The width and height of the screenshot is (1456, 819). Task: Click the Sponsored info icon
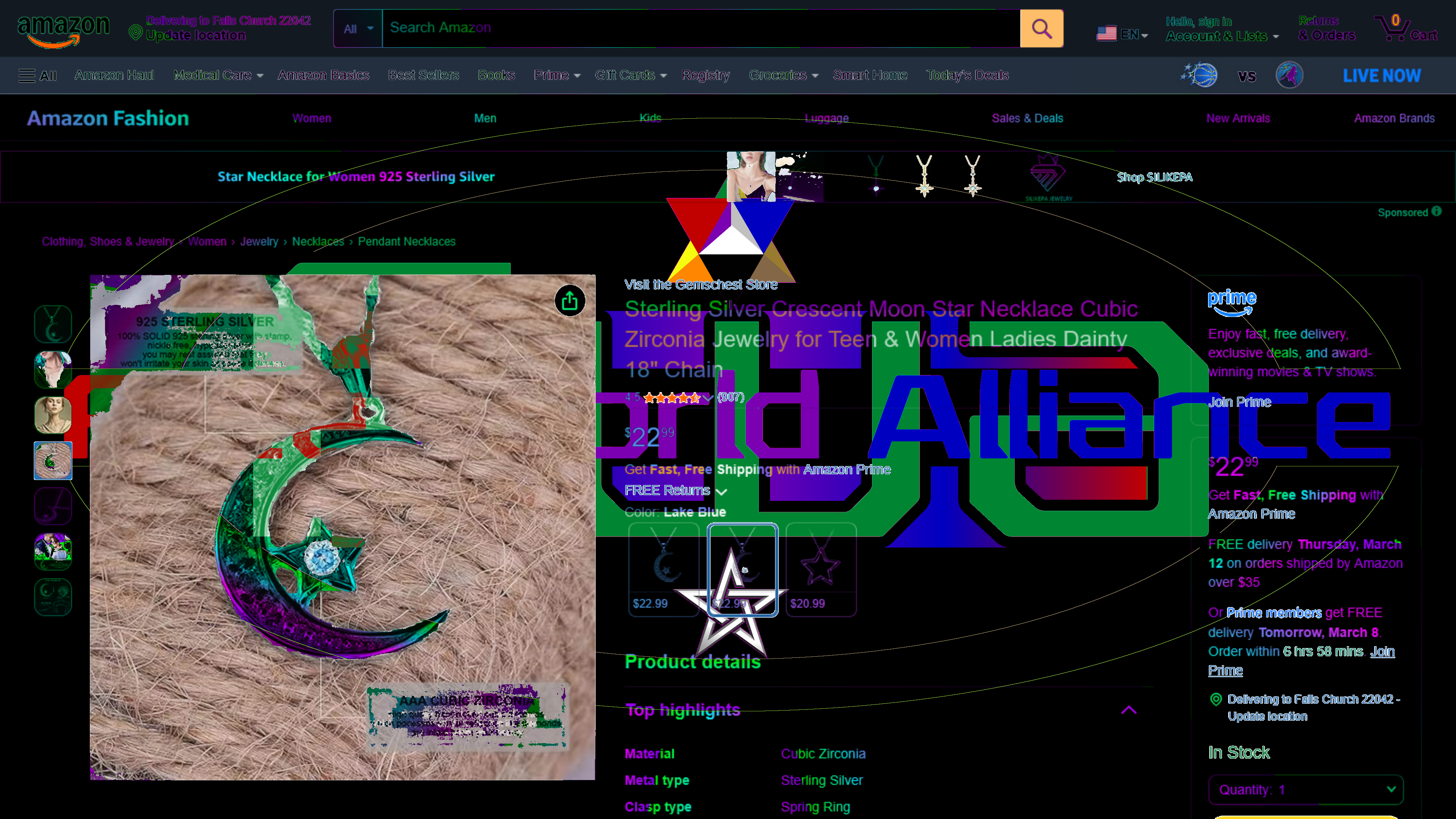(x=1437, y=212)
